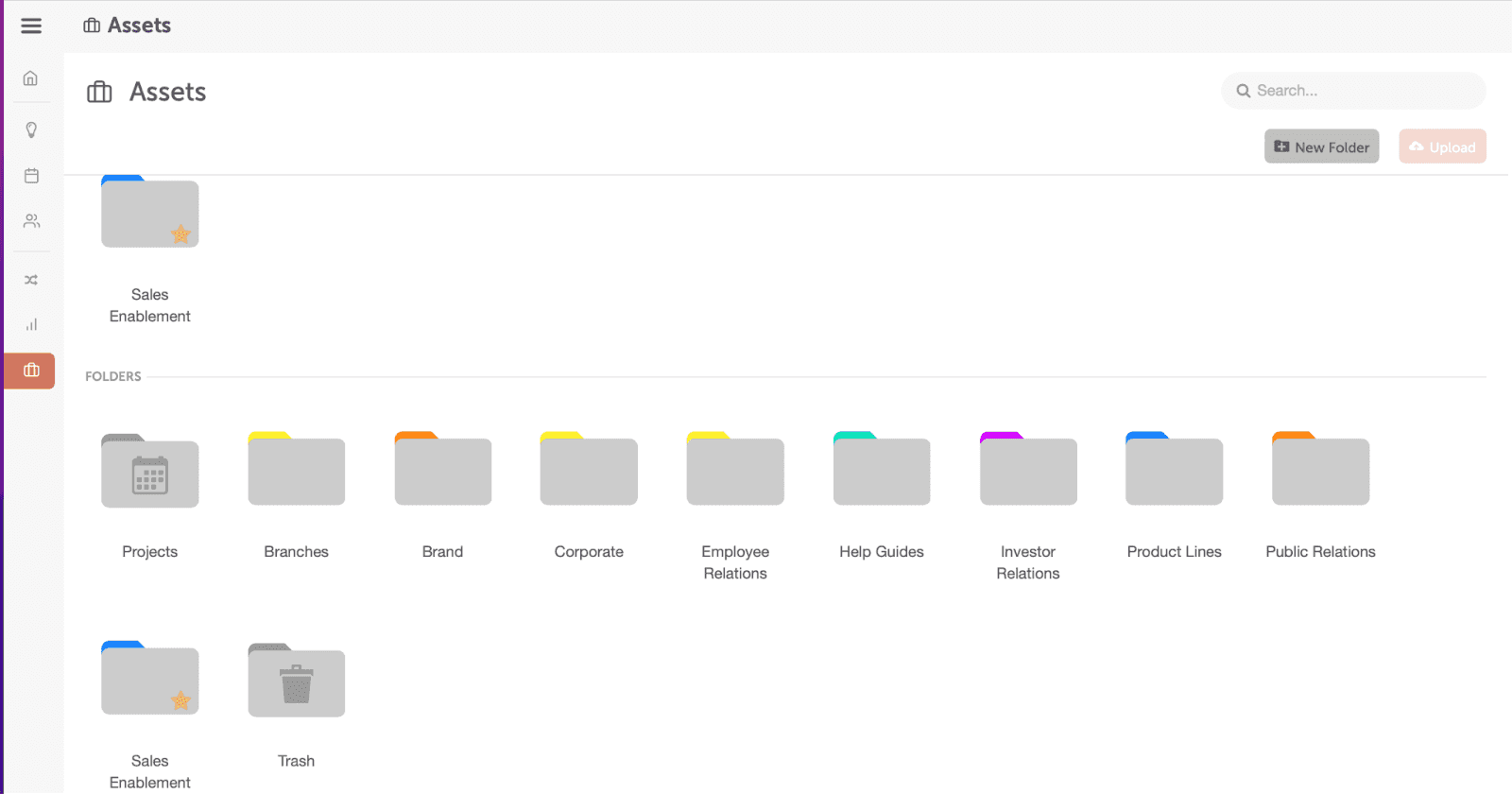This screenshot has height=794, width=1512.
Task: Open the Product Lines folder
Action: [1175, 469]
